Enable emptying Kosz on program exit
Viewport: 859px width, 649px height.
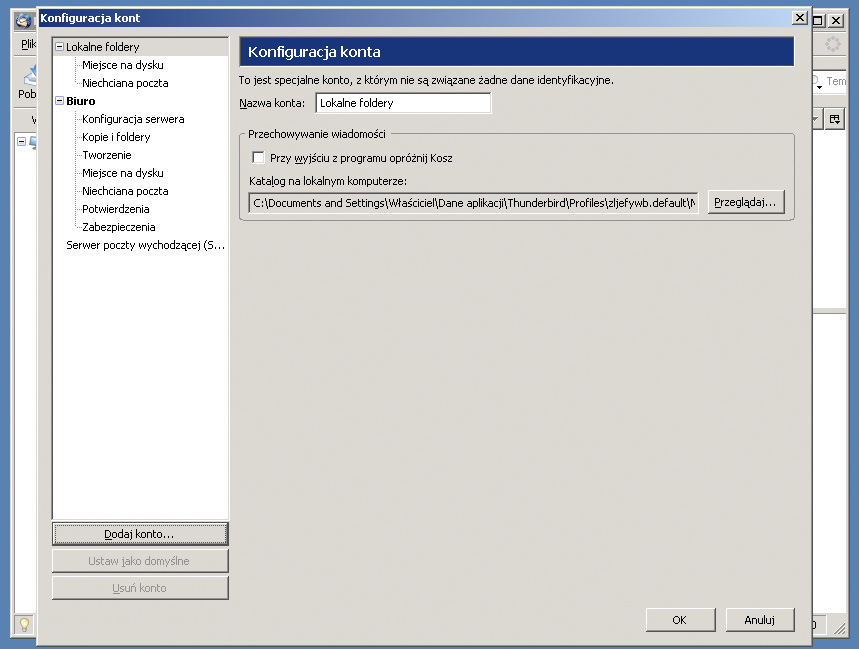coord(258,158)
